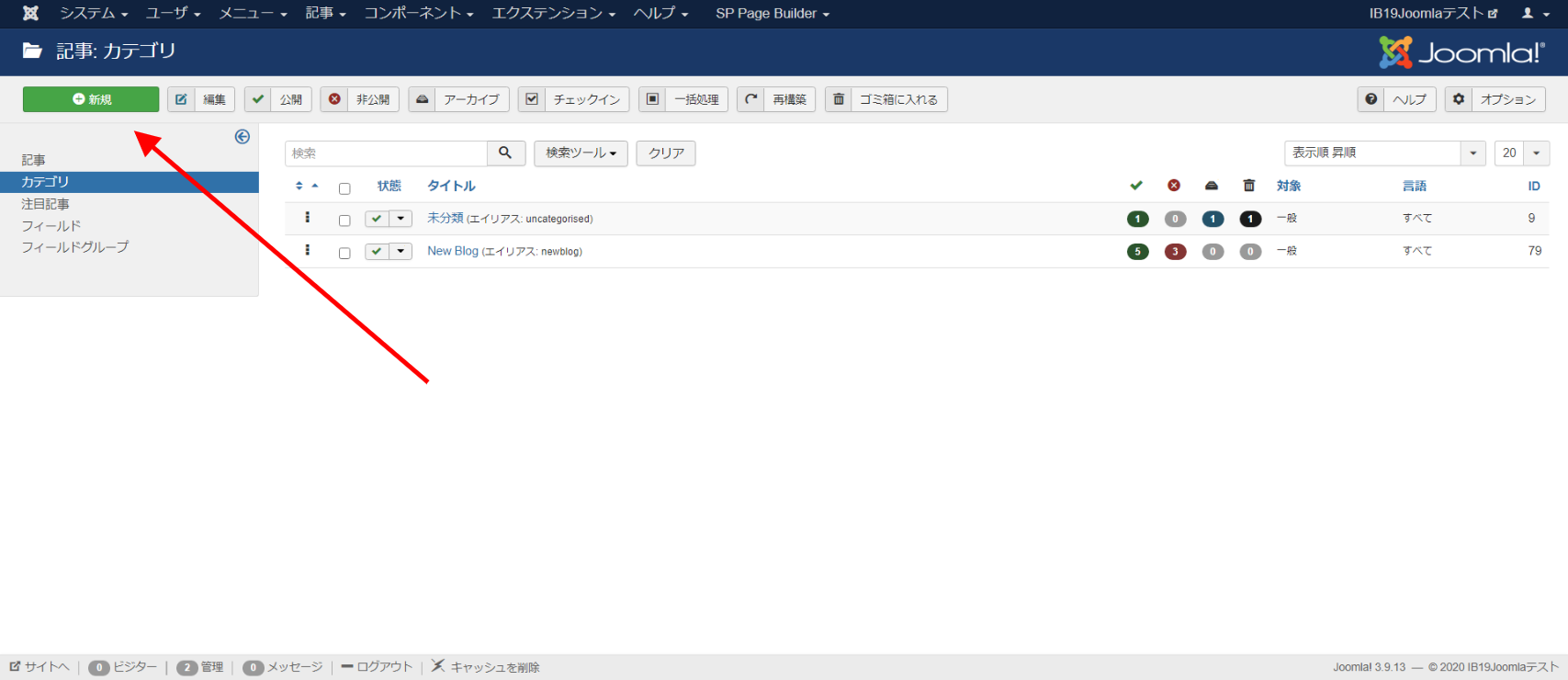Sort by the archived tray column header
The width and height of the screenshot is (1568, 680).
point(1212,186)
